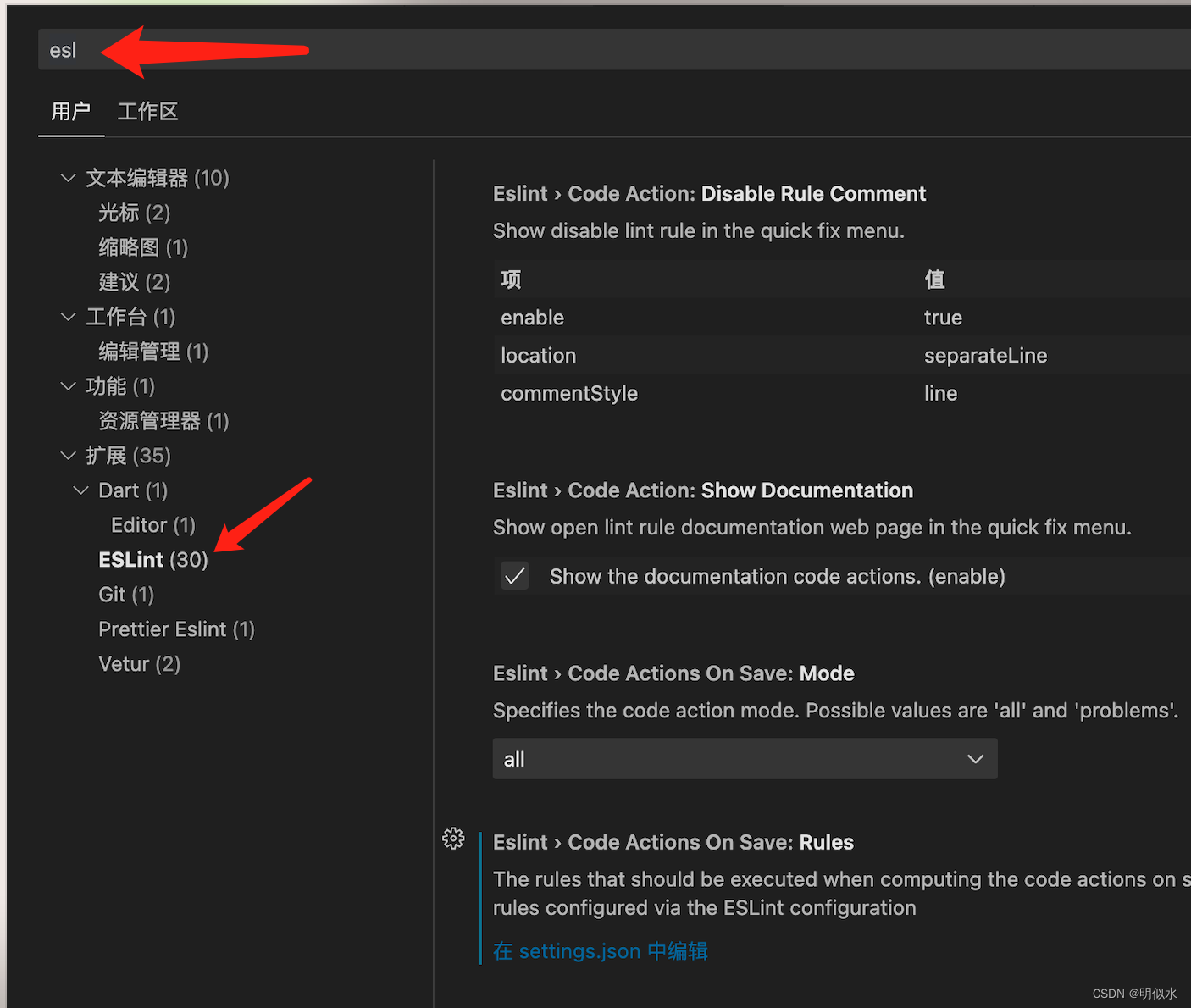Screen dimensions: 1191x1008
Task: Collapse the Dart tree node
Action: pyautogui.click(x=81, y=490)
